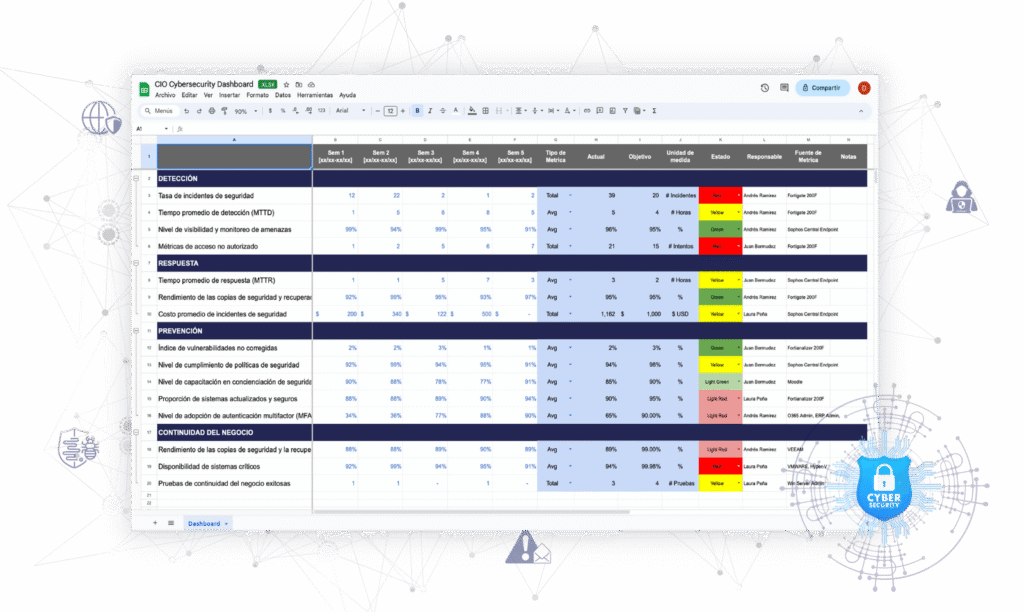Select the paint format tool
This screenshot has height=612, width=1024.
pos(223,111)
